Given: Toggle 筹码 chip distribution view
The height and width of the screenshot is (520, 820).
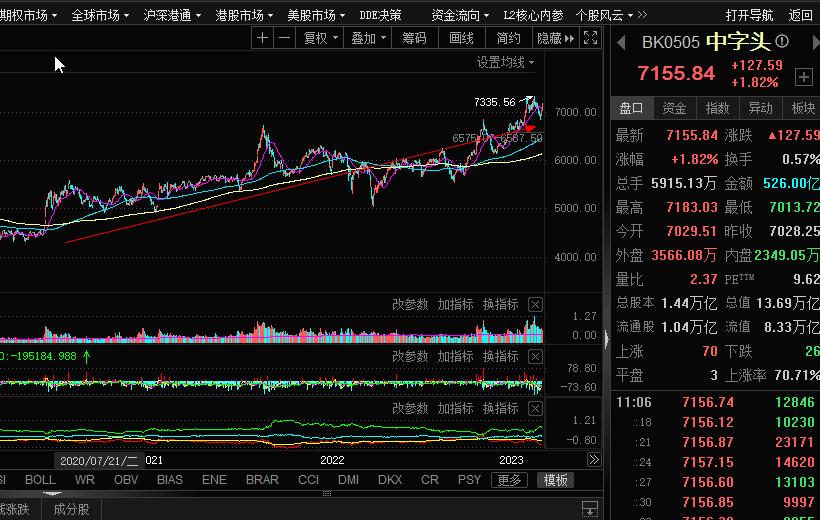Looking at the screenshot, I should coord(414,38).
